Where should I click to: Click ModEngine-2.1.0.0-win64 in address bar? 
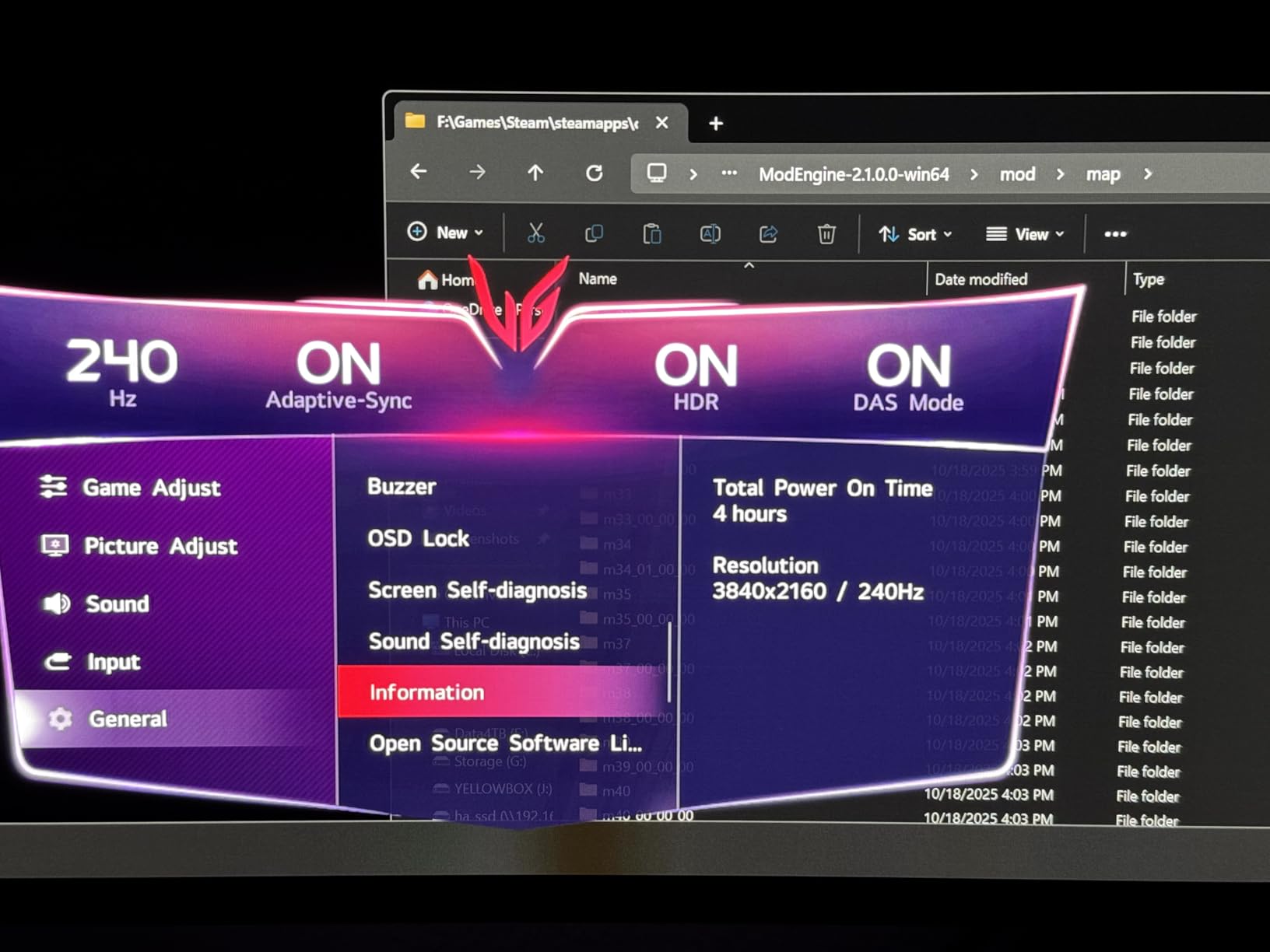(x=854, y=174)
